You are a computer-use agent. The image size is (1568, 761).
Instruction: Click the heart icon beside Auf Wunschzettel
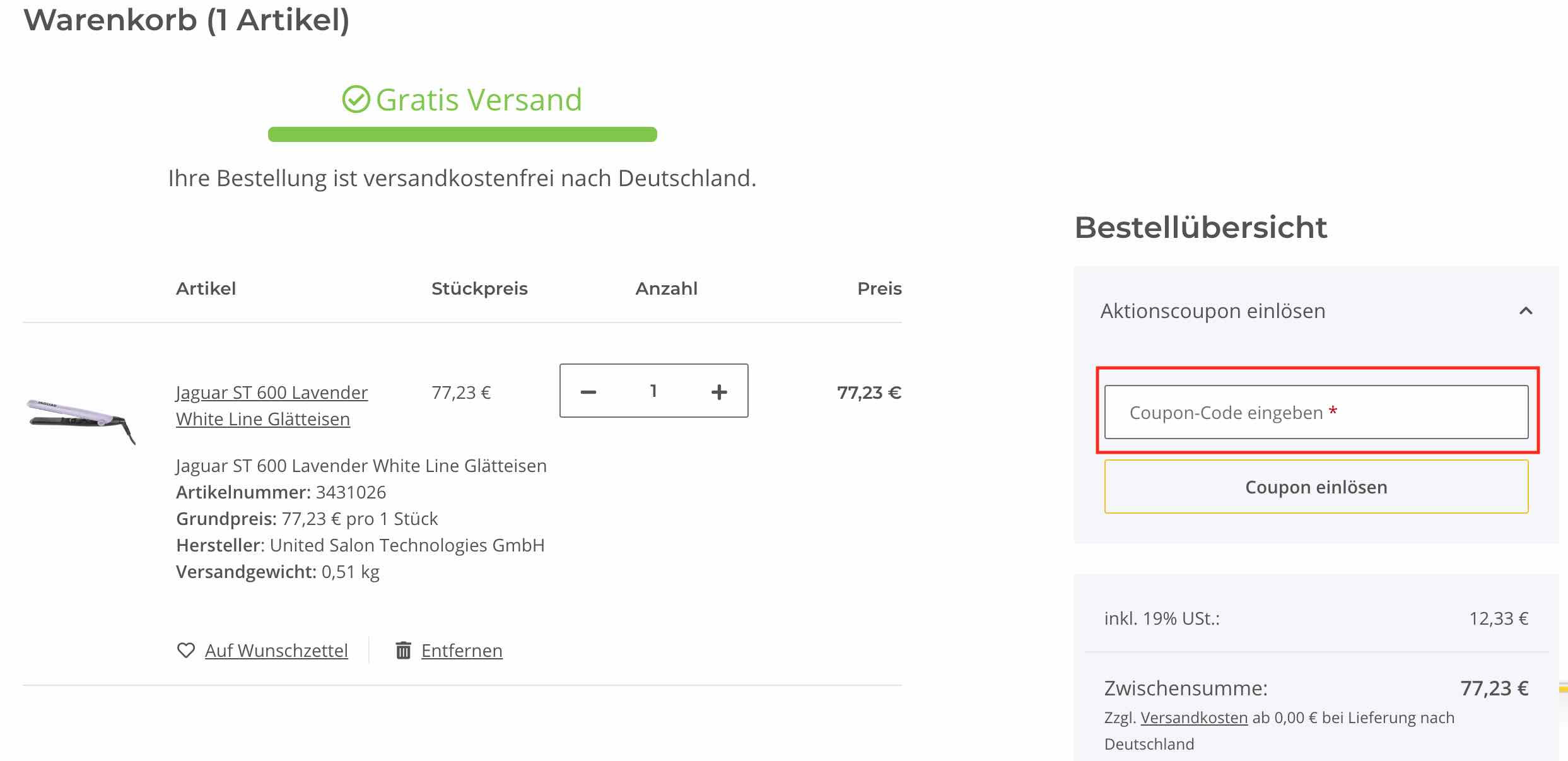click(x=186, y=650)
